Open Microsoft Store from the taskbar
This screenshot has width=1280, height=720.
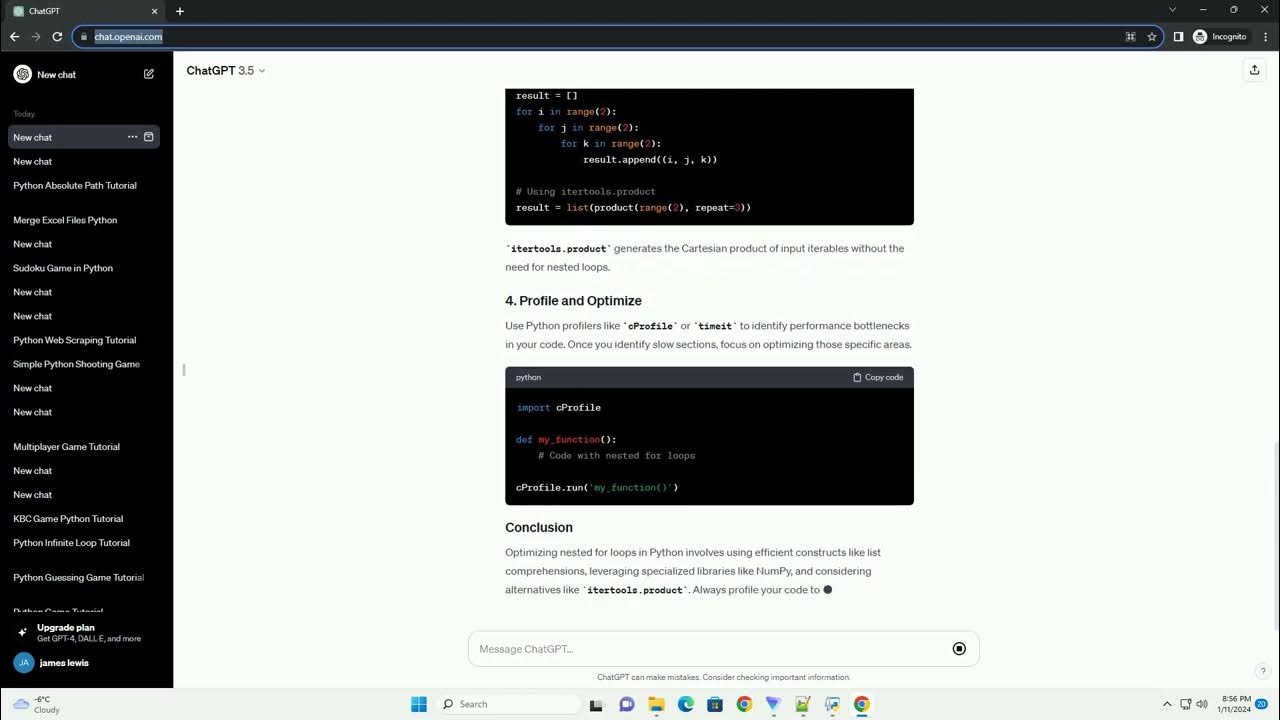[x=715, y=704]
